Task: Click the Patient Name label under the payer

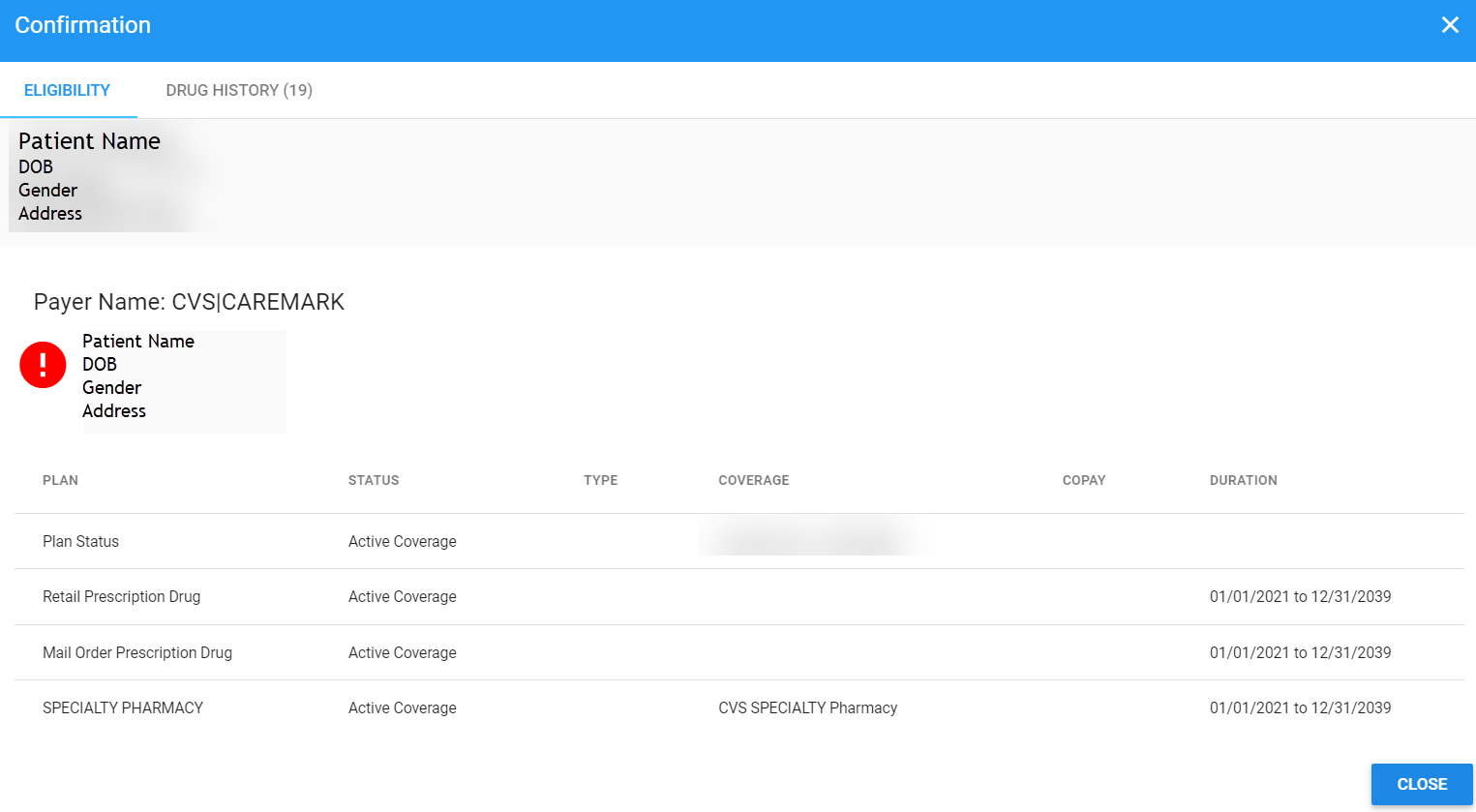Action: [138, 341]
